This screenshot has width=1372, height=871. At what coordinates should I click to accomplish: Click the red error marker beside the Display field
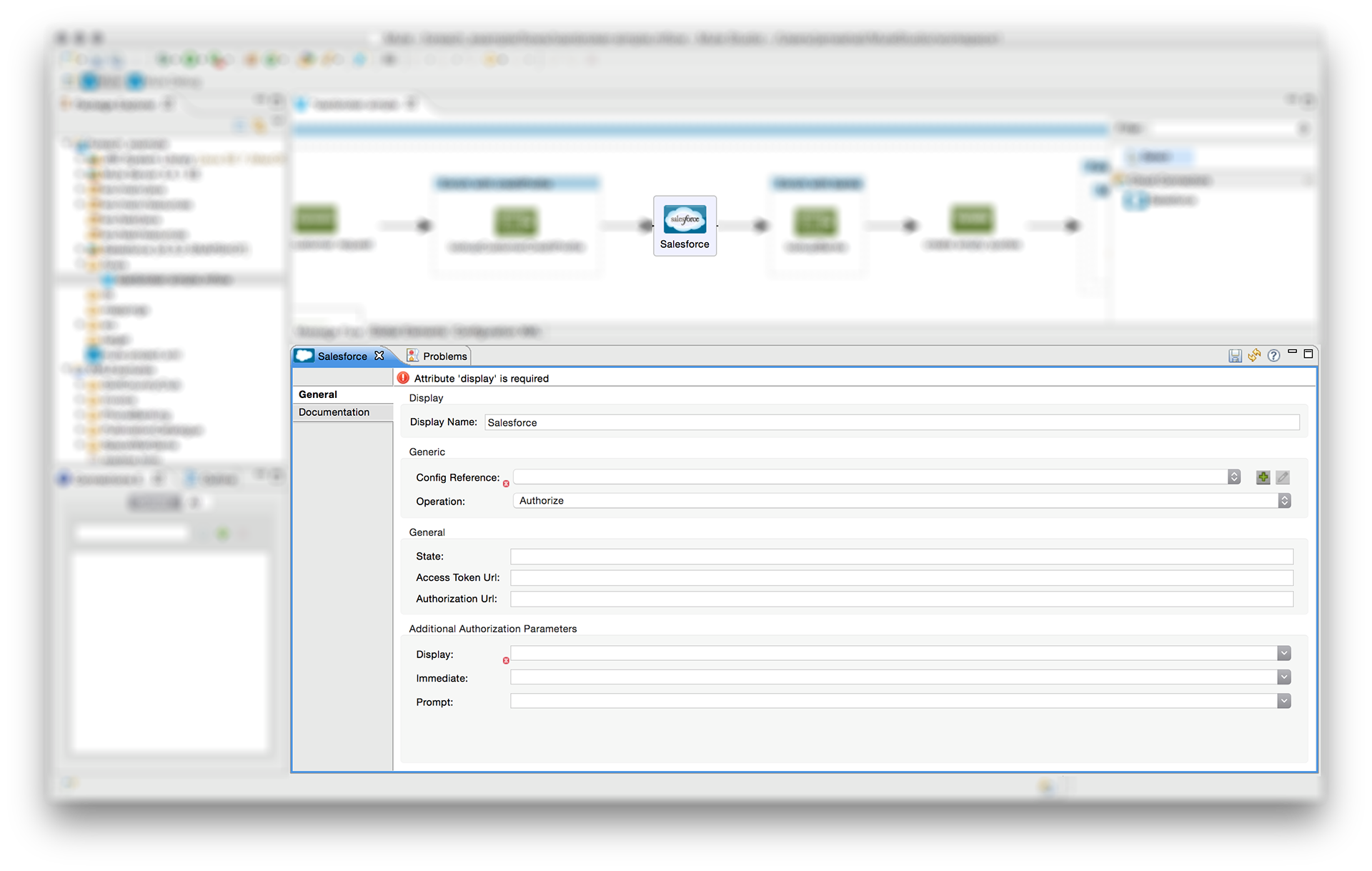(x=506, y=660)
